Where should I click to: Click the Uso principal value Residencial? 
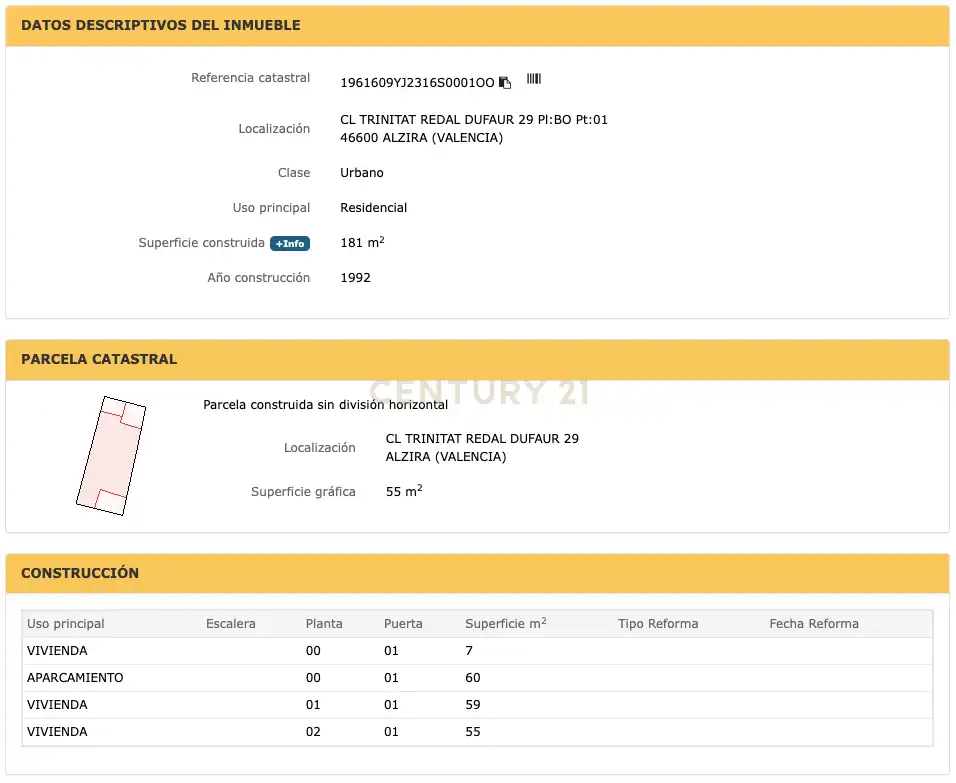click(373, 208)
